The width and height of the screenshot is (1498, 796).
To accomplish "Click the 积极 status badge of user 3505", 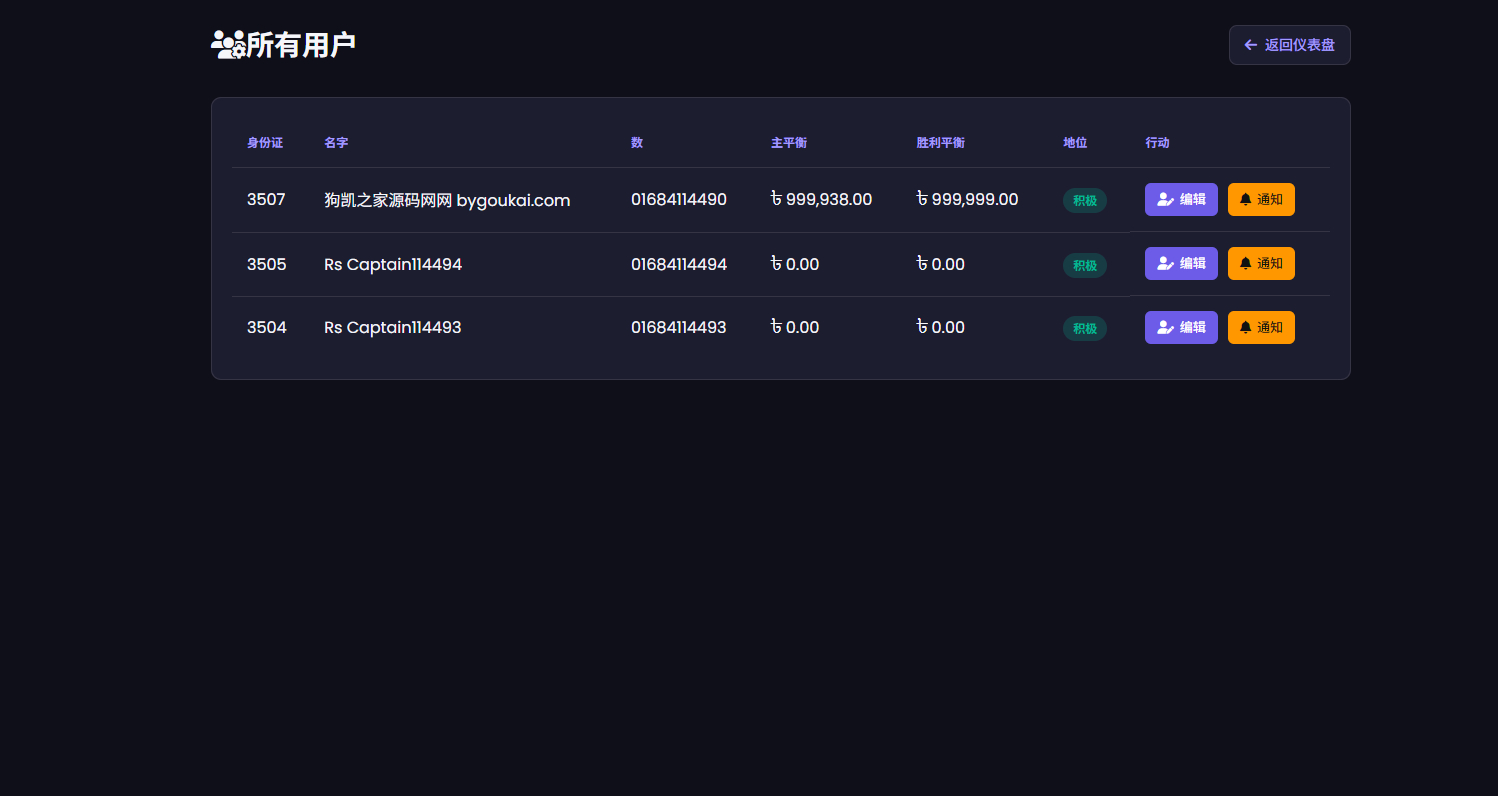I will click(1084, 265).
